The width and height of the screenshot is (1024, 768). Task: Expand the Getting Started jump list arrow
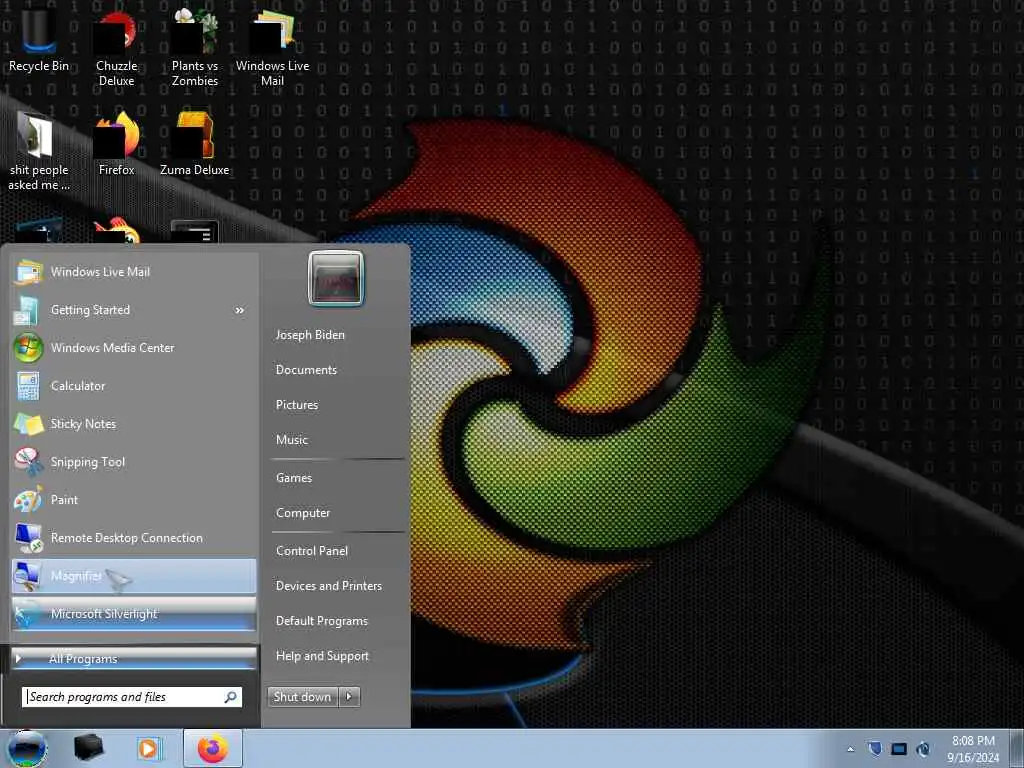point(240,310)
